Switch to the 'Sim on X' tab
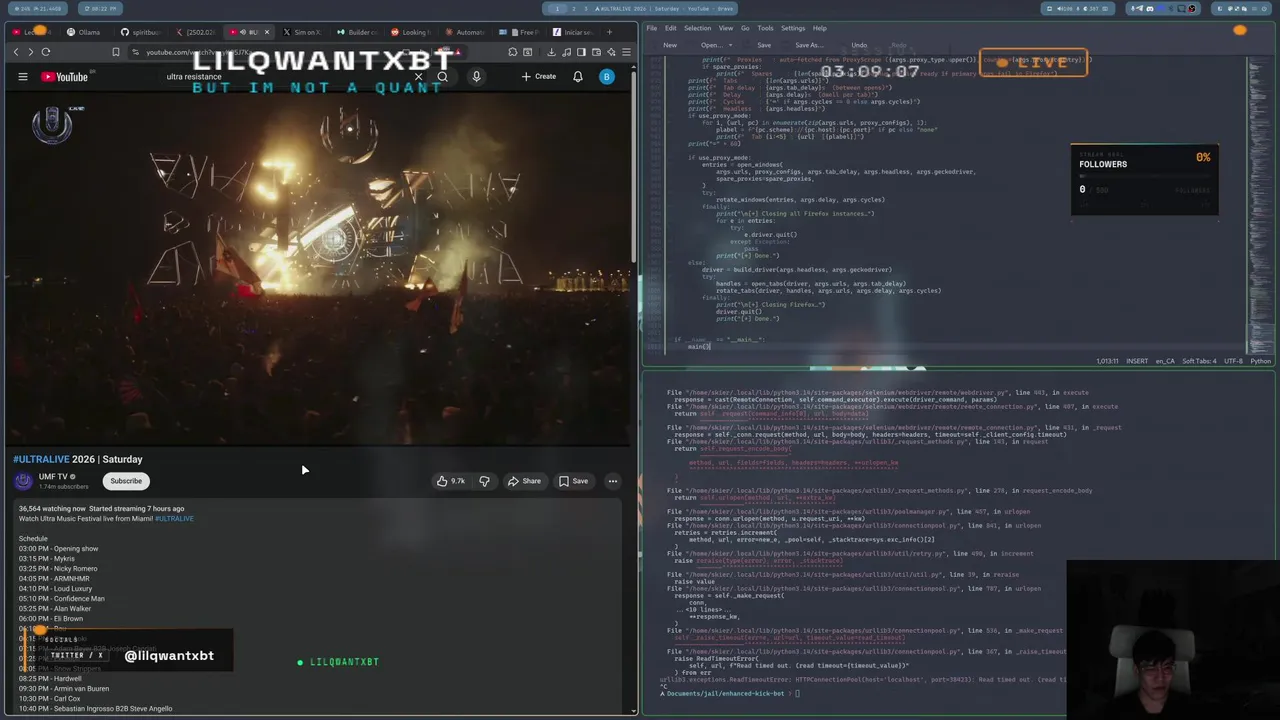Screen dimensions: 1280x720 pyautogui.click(x=302, y=32)
